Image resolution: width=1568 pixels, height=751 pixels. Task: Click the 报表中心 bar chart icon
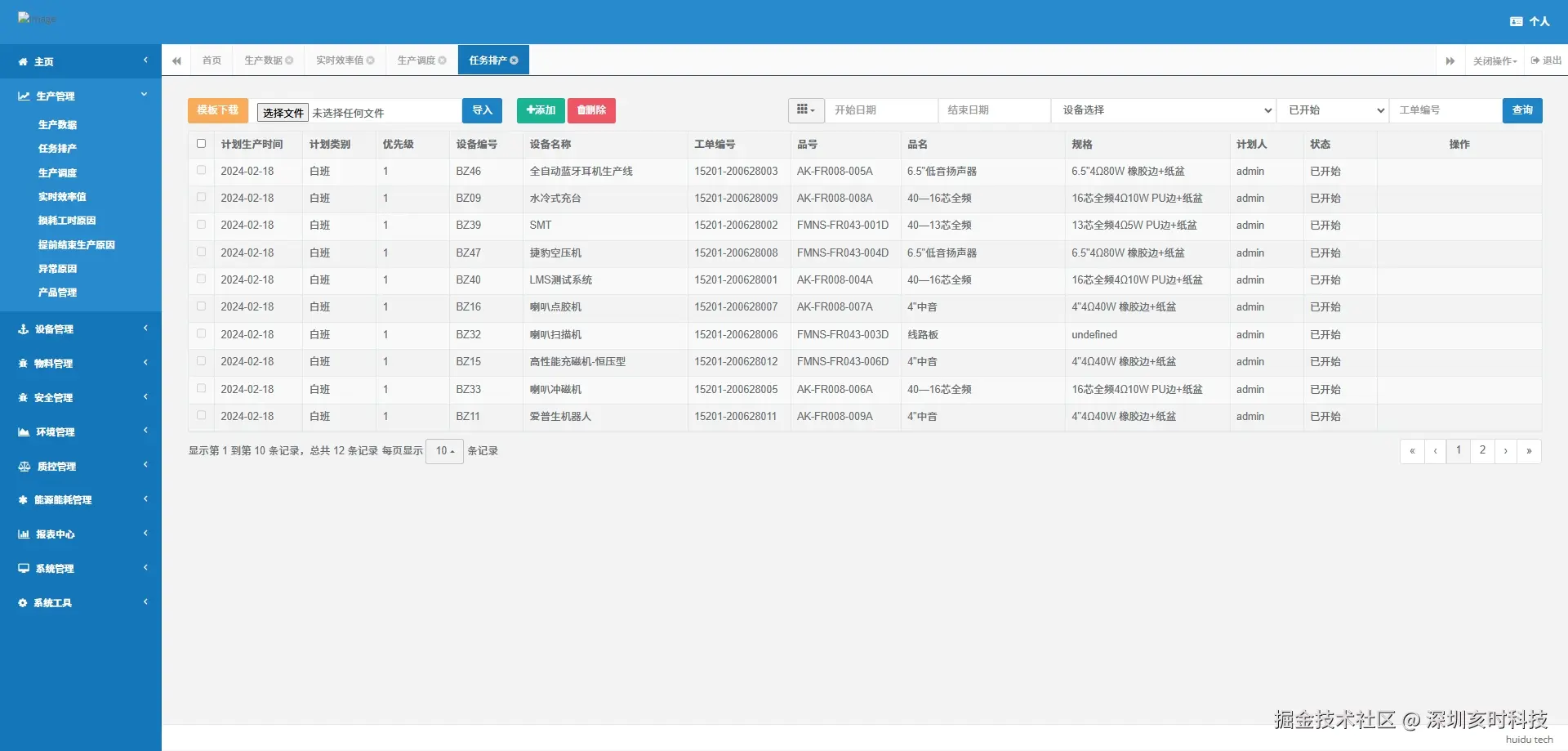point(24,534)
